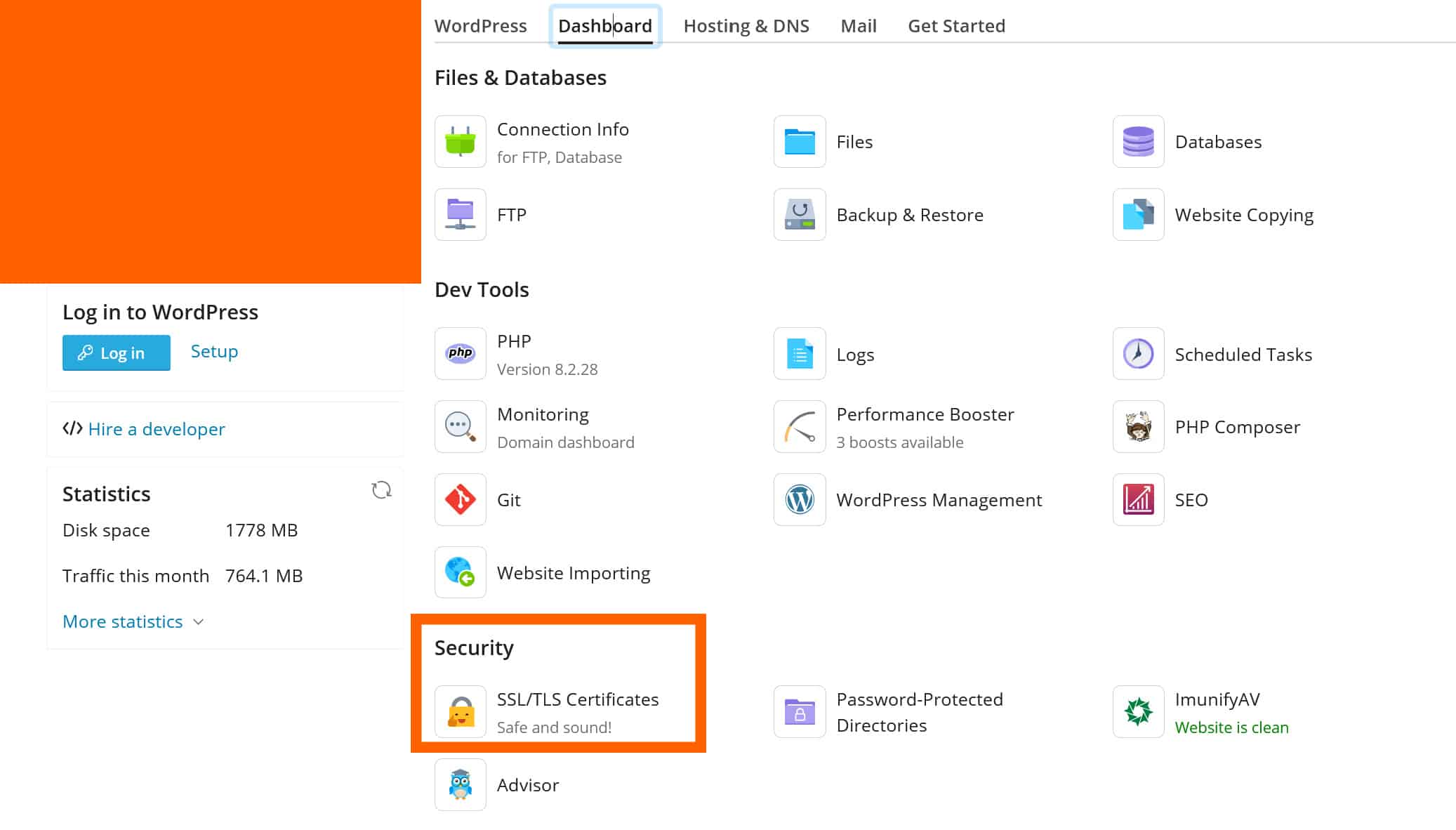Open the SSL/TLS Certificates padlock icon
The height and width of the screenshot is (830, 1456).
461,712
